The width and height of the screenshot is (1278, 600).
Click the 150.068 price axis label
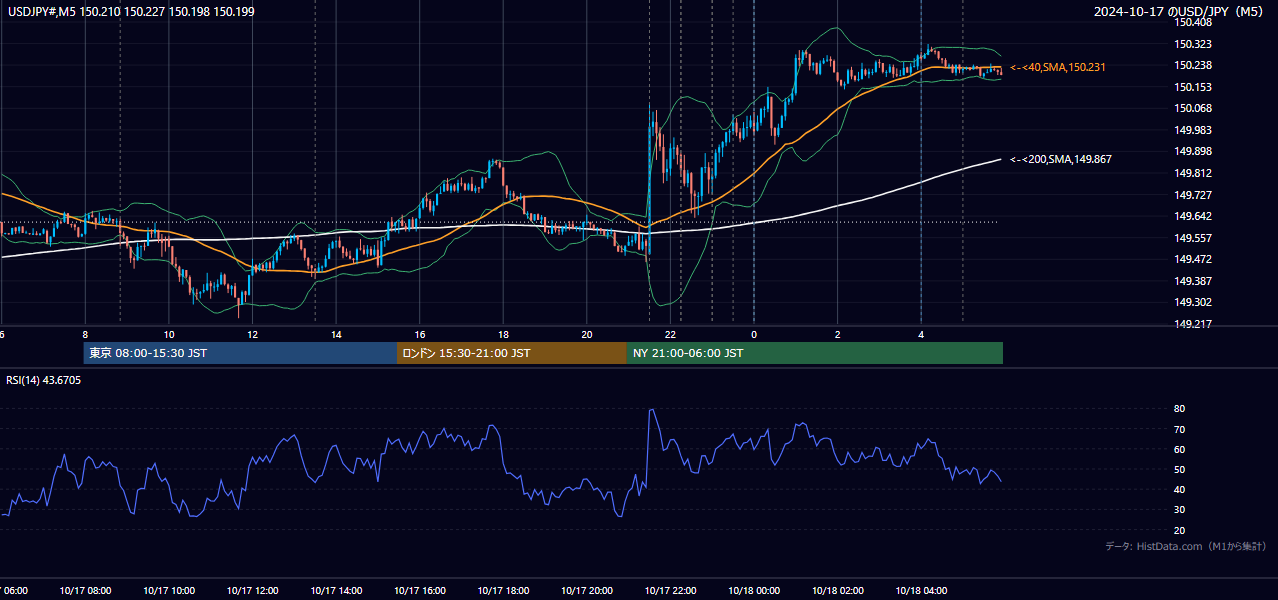pos(1194,108)
